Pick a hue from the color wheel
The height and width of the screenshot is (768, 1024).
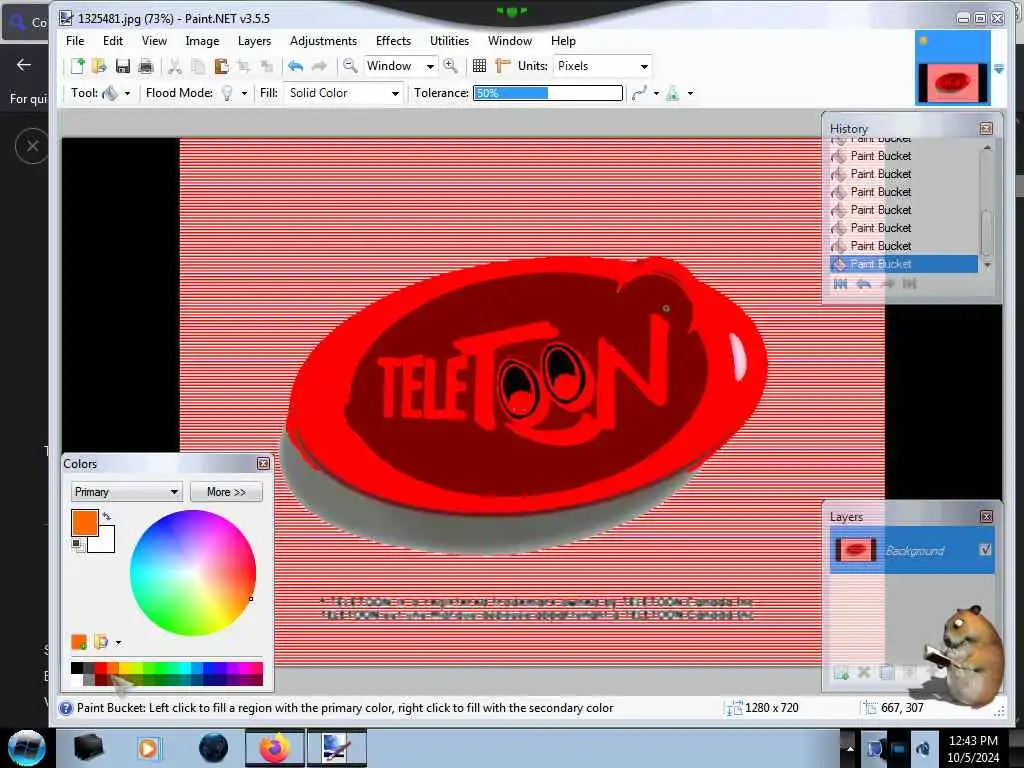[193, 573]
